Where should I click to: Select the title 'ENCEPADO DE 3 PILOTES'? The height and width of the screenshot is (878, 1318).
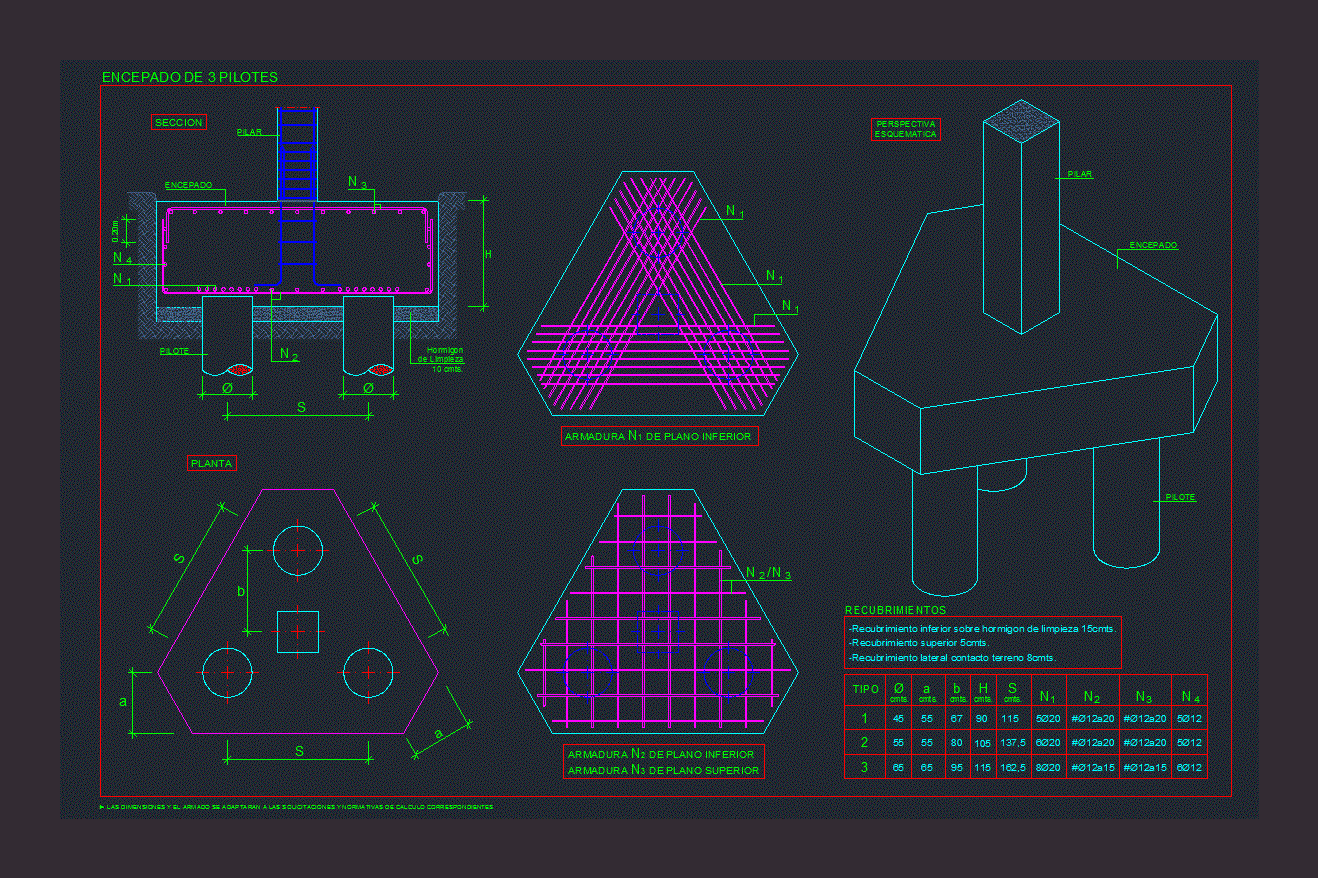click(x=190, y=77)
